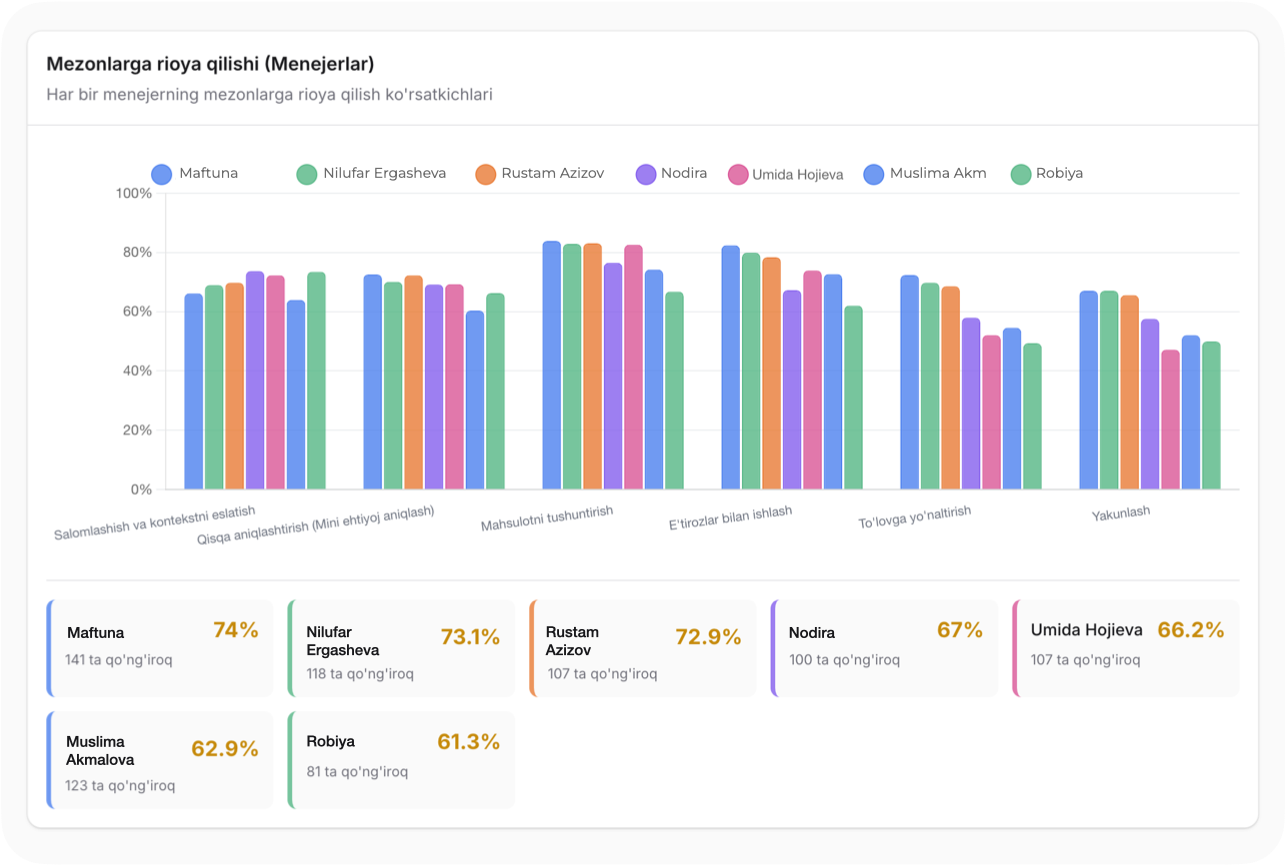Select the Rustam Azizov 72.9% card
The height and width of the screenshot is (867, 1285).
pos(643,648)
